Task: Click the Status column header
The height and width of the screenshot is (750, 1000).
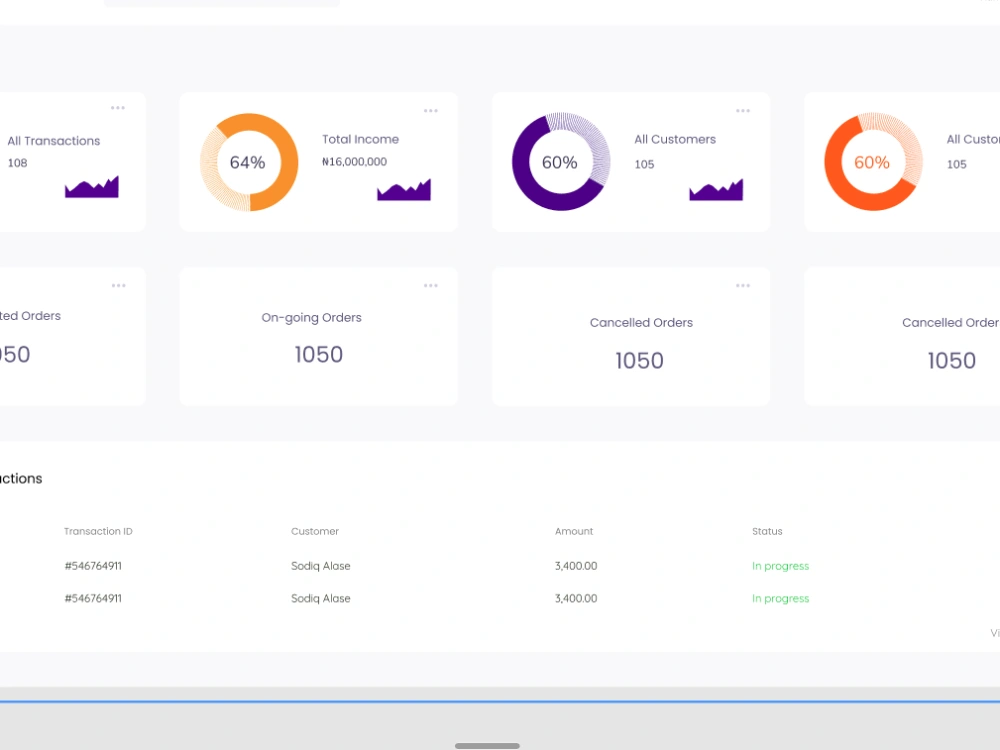Action: [x=767, y=531]
